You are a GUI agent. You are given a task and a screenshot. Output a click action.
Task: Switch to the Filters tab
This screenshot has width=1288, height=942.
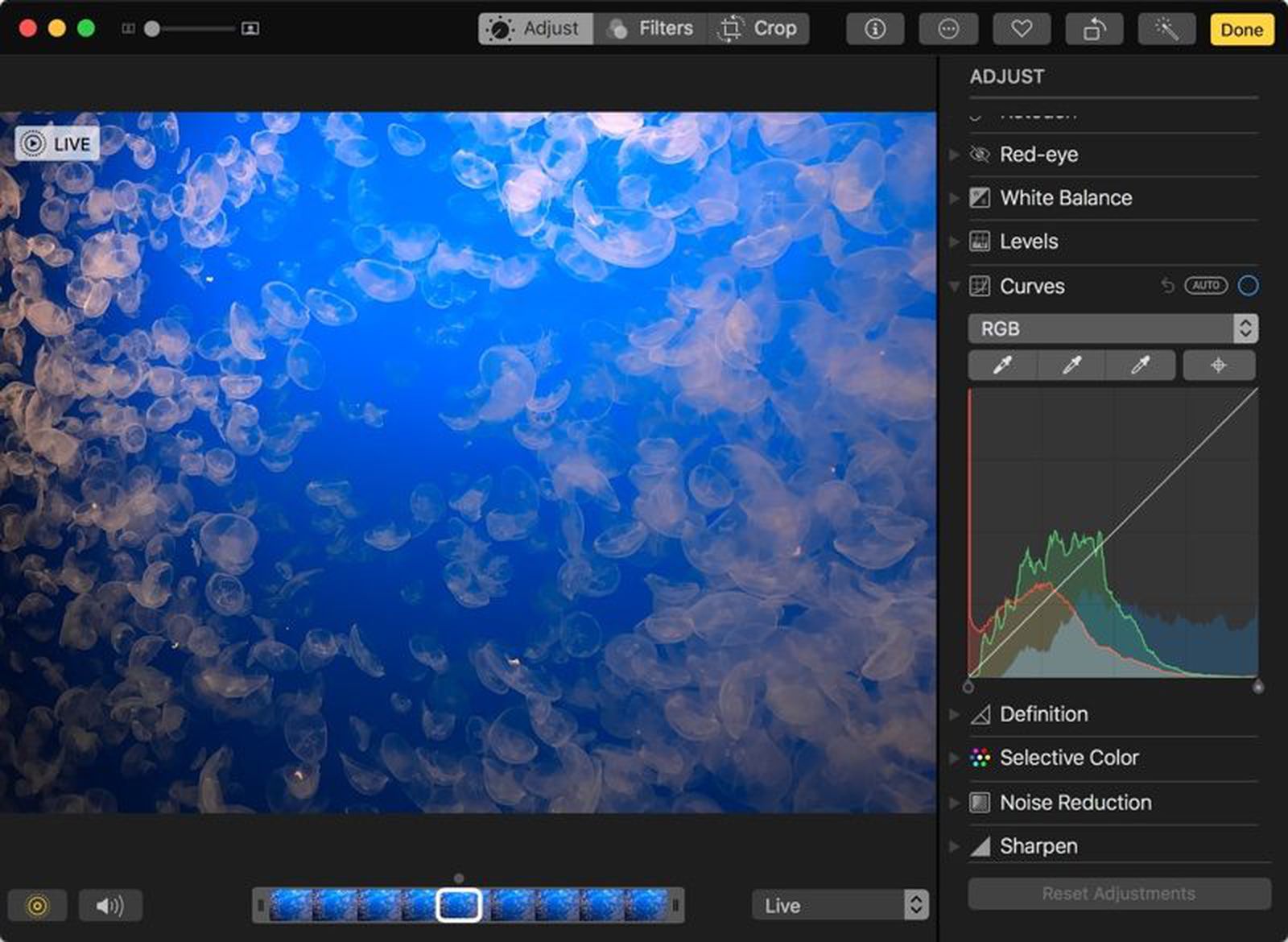click(x=650, y=28)
